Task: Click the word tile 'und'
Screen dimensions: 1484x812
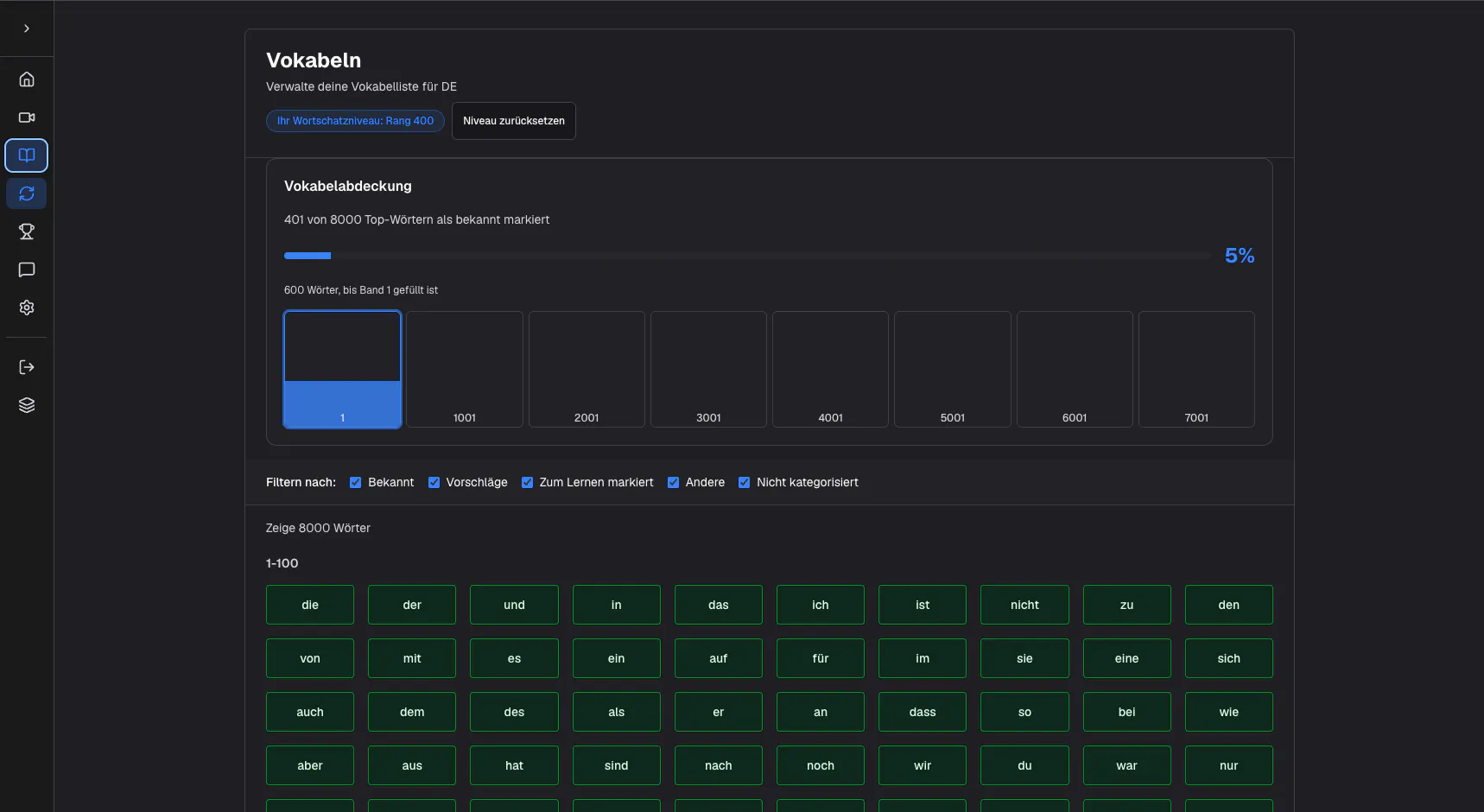Action: coord(514,605)
